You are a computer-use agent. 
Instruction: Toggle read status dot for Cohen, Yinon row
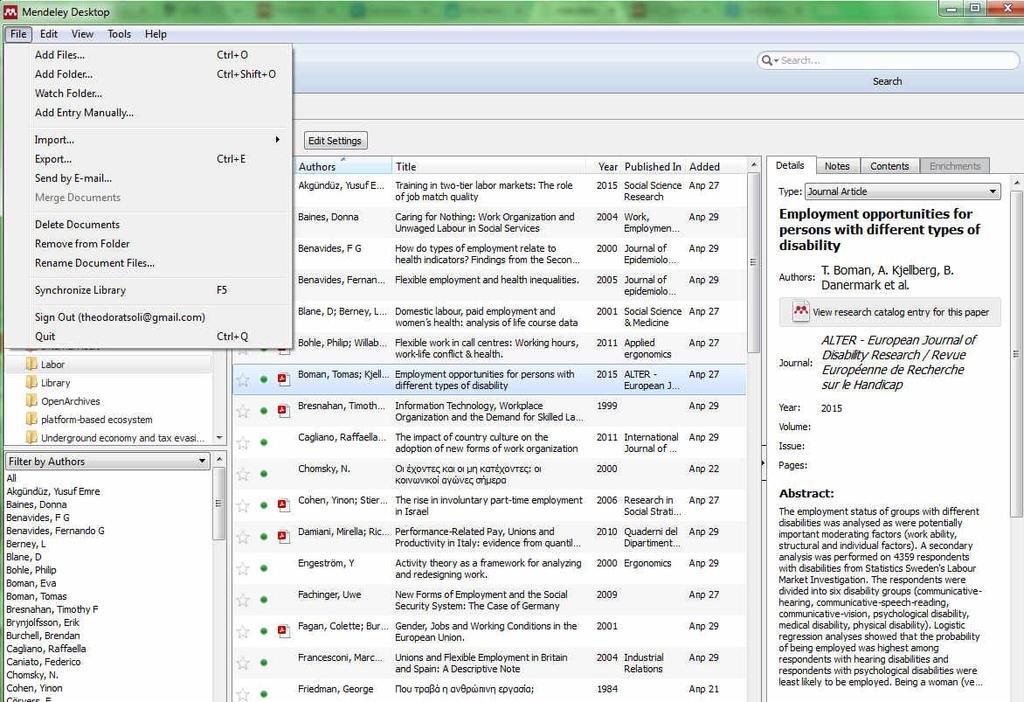264,505
